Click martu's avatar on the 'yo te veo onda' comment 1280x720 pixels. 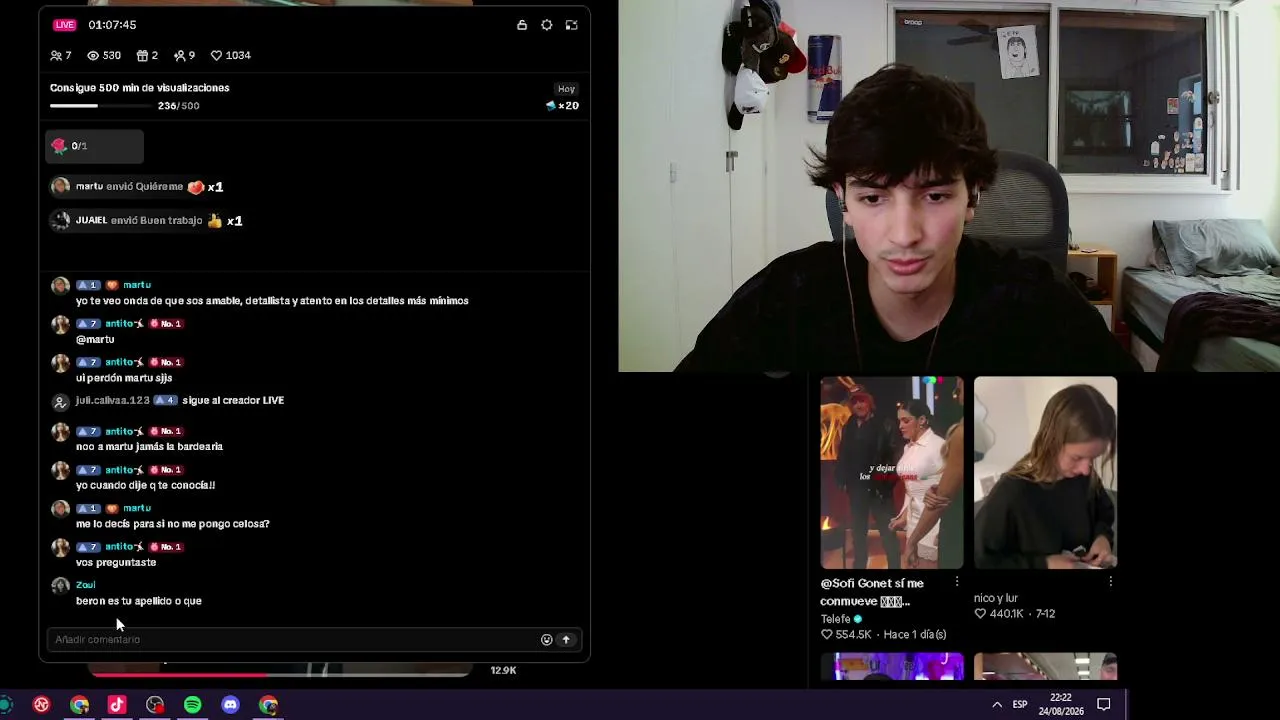coord(60,286)
